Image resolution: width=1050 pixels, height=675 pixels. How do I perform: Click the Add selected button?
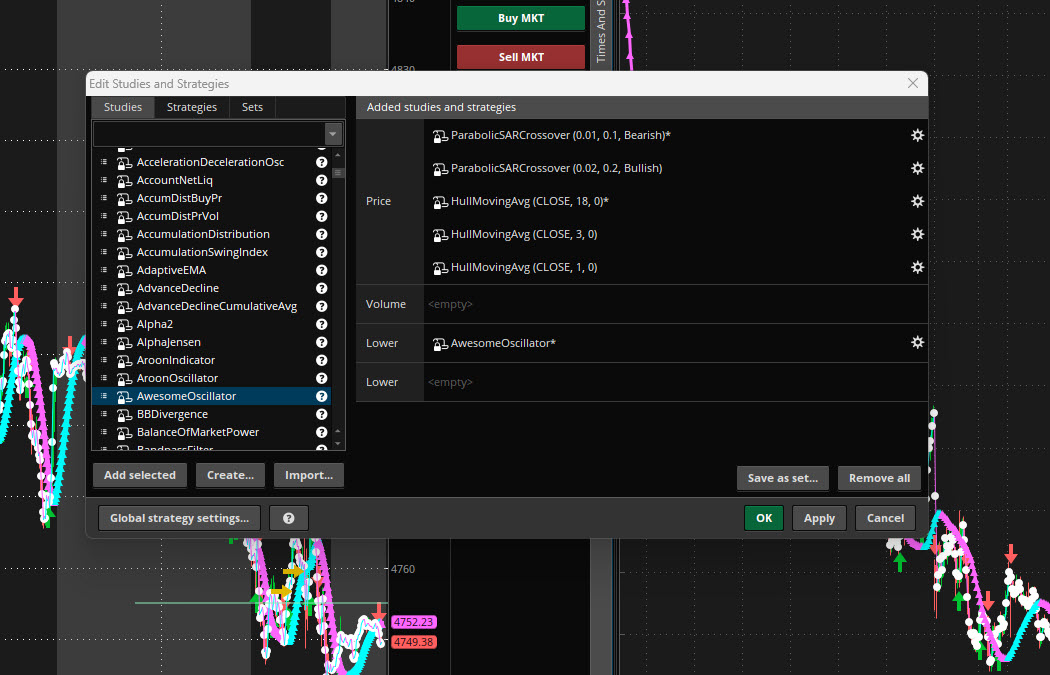(139, 475)
